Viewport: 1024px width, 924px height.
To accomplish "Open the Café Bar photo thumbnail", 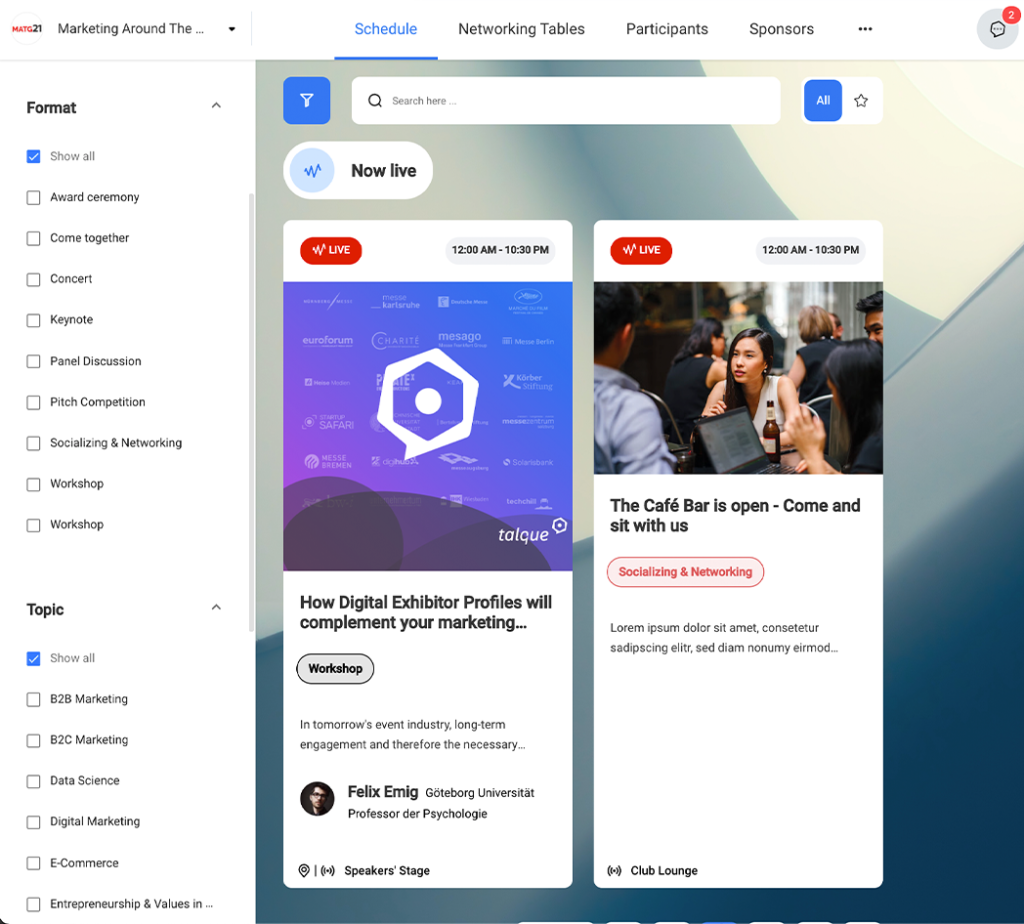I will point(738,378).
